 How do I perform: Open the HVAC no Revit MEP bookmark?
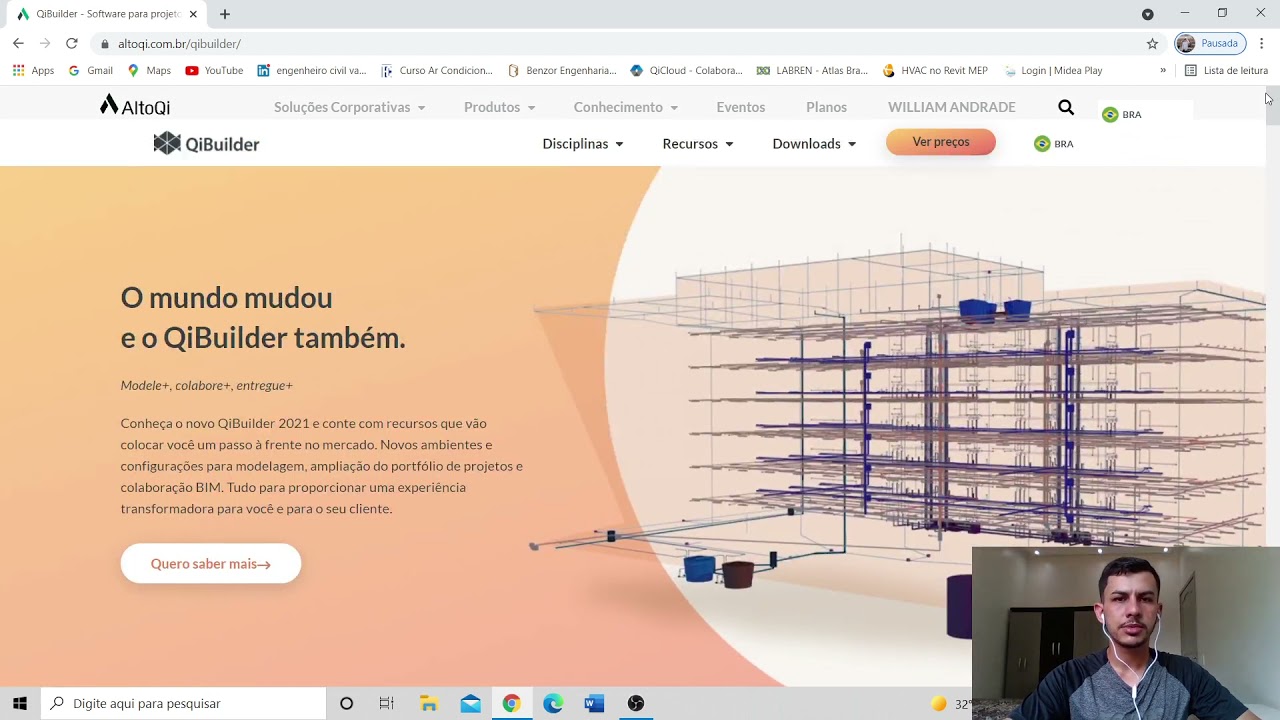935,70
